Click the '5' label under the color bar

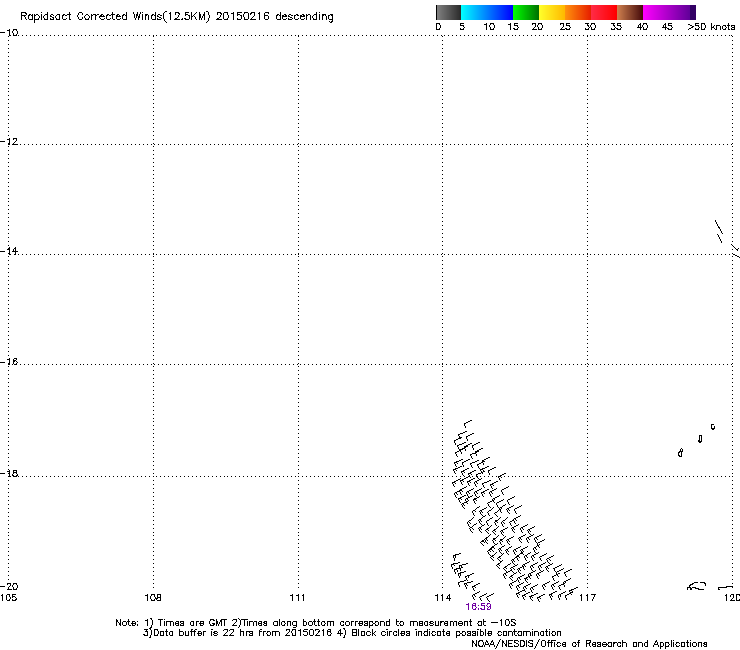coord(462,27)
